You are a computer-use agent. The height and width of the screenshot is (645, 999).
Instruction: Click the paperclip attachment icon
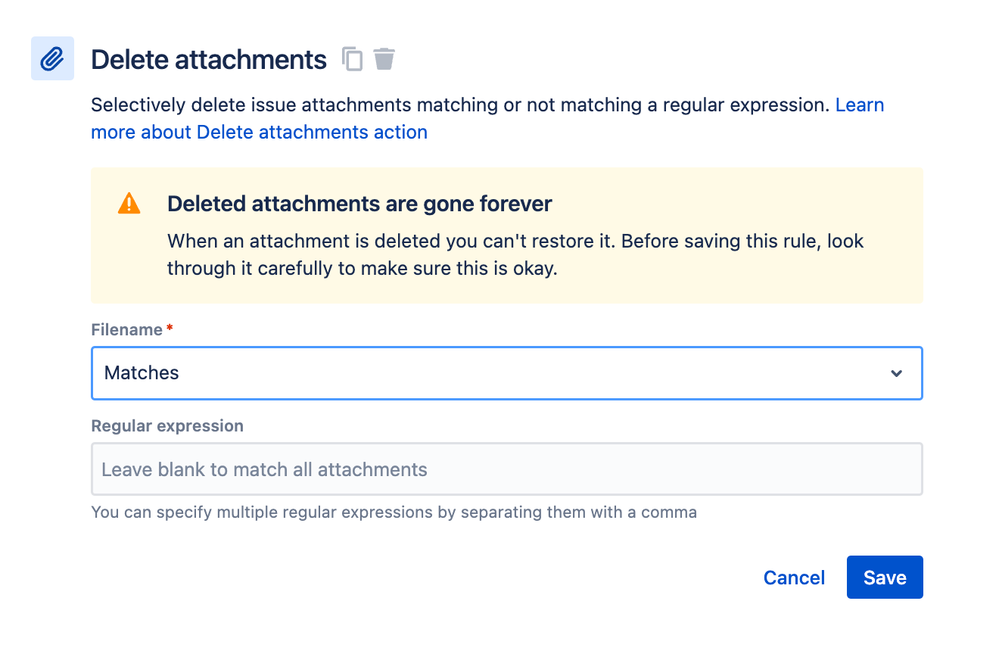[52, 59]
